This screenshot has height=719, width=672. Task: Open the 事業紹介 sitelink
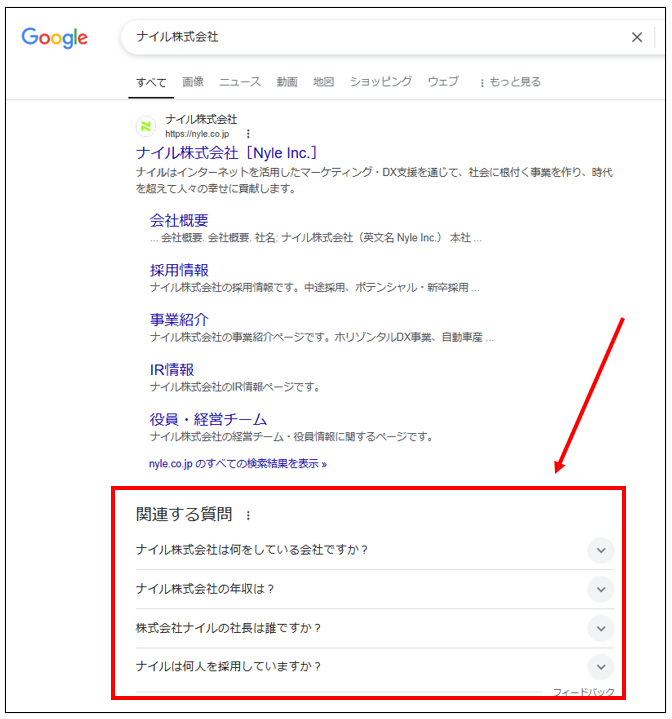click(179, 320)
